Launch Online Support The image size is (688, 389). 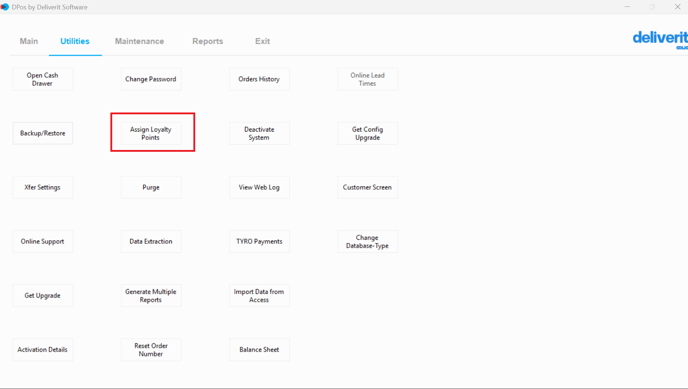(43, 242)
